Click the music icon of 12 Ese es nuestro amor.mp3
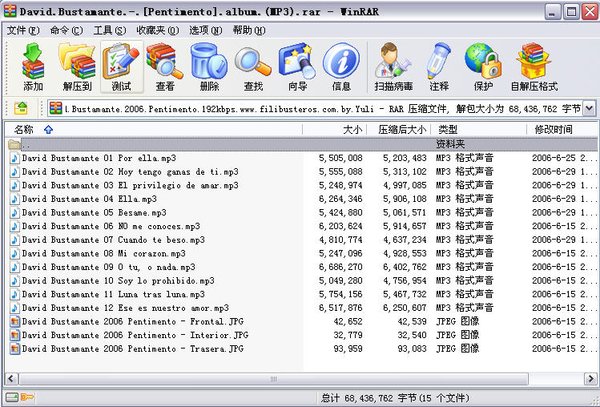Screen dimensions: 600x407 [15, 308]
